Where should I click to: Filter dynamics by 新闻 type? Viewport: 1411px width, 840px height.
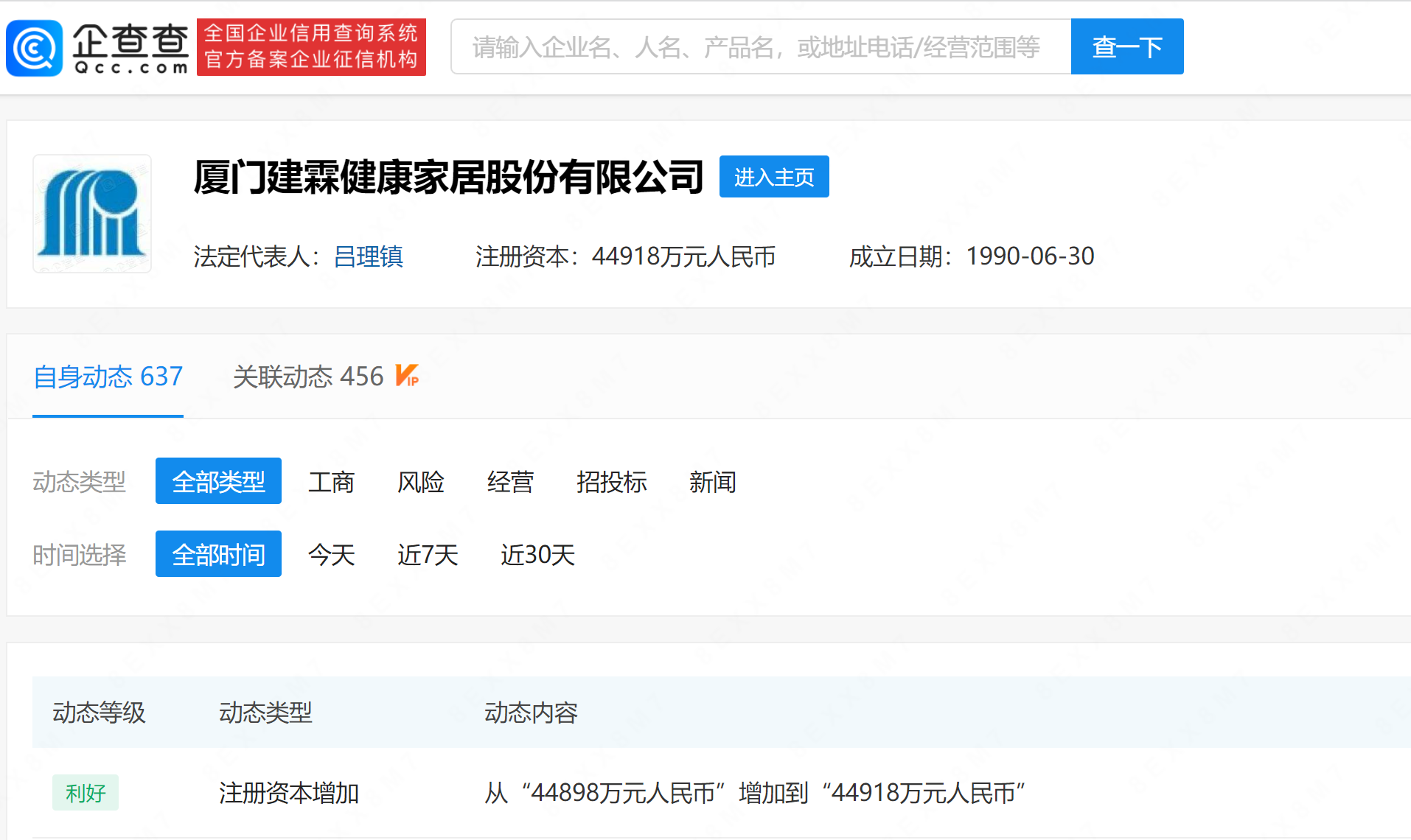click(x=712, y=482)
